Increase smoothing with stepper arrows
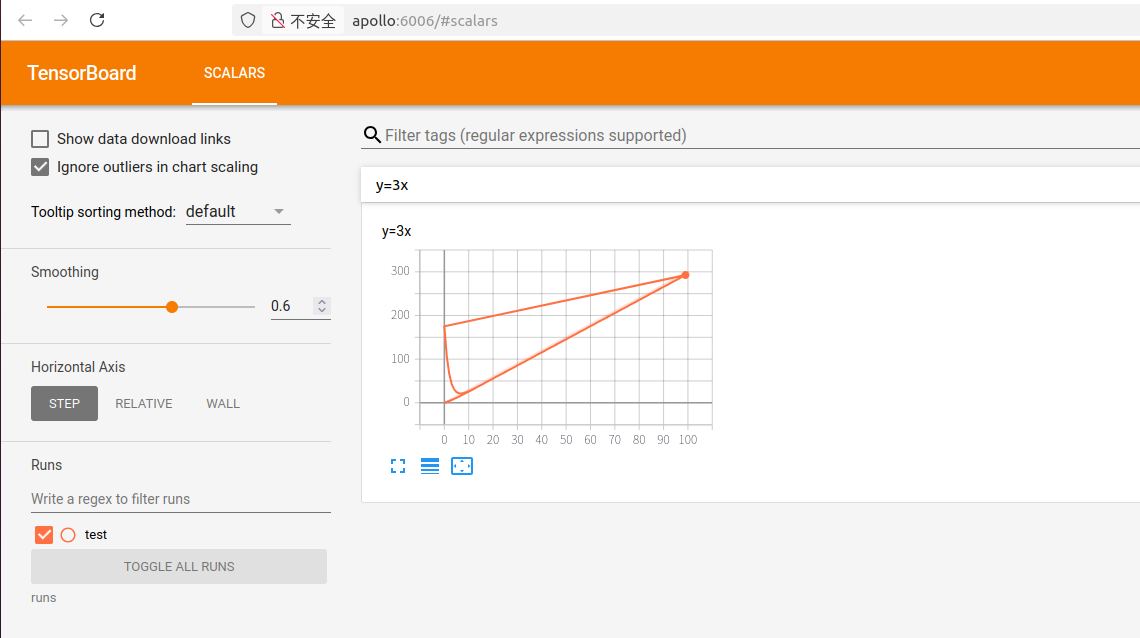 [322, 302]
